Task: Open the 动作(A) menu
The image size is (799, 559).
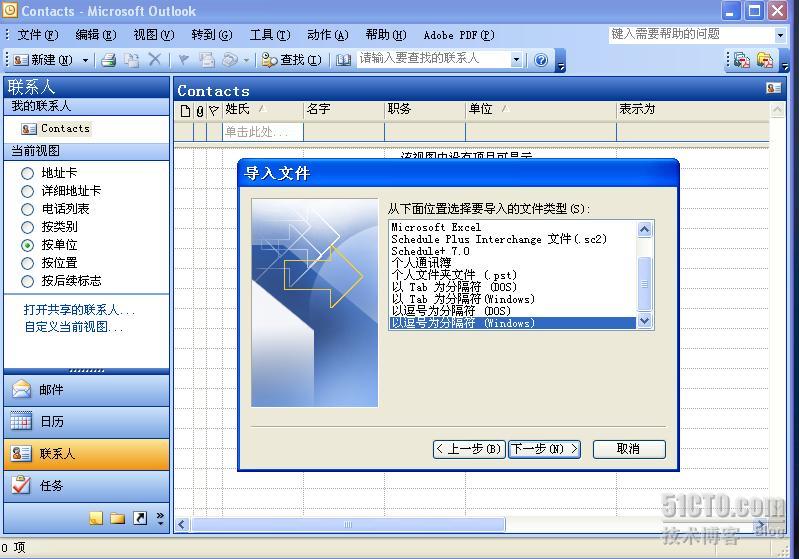Action: tap(328, 35)
